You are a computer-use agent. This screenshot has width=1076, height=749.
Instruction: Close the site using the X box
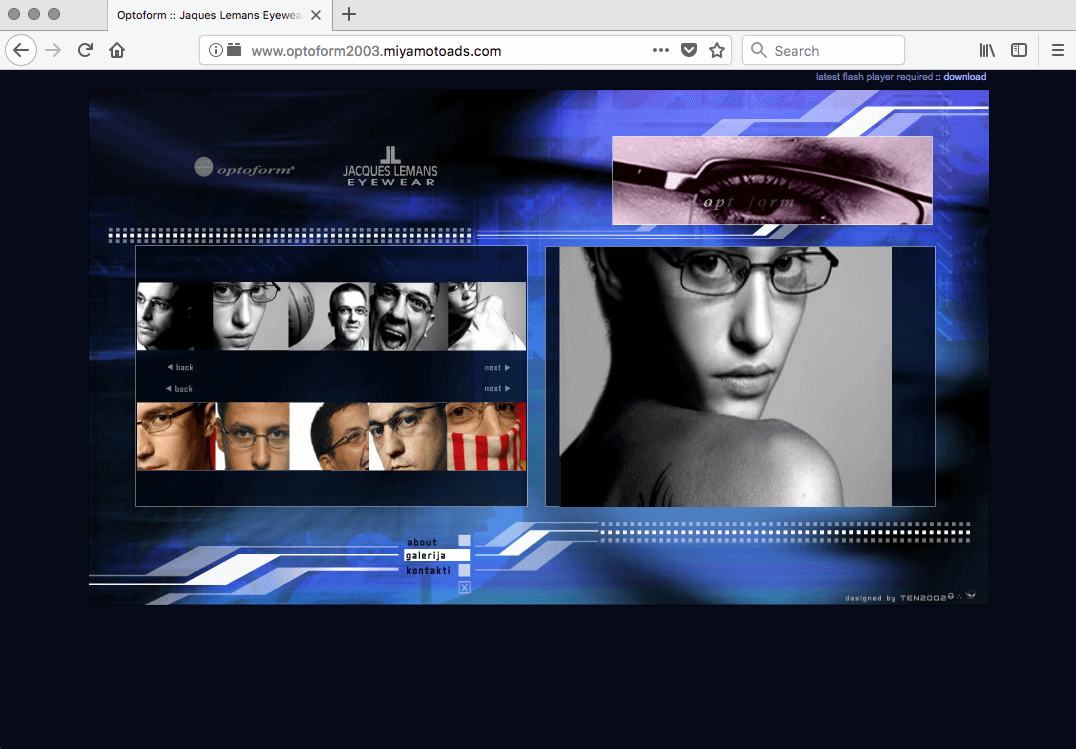tap(464, 587)
